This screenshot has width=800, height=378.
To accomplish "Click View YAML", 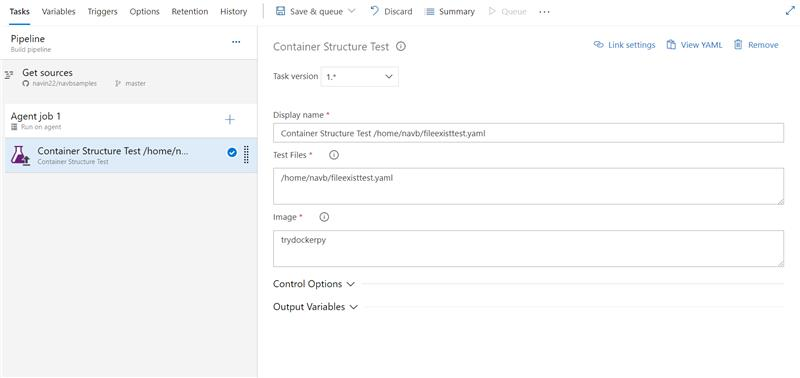I will (694, 45).
